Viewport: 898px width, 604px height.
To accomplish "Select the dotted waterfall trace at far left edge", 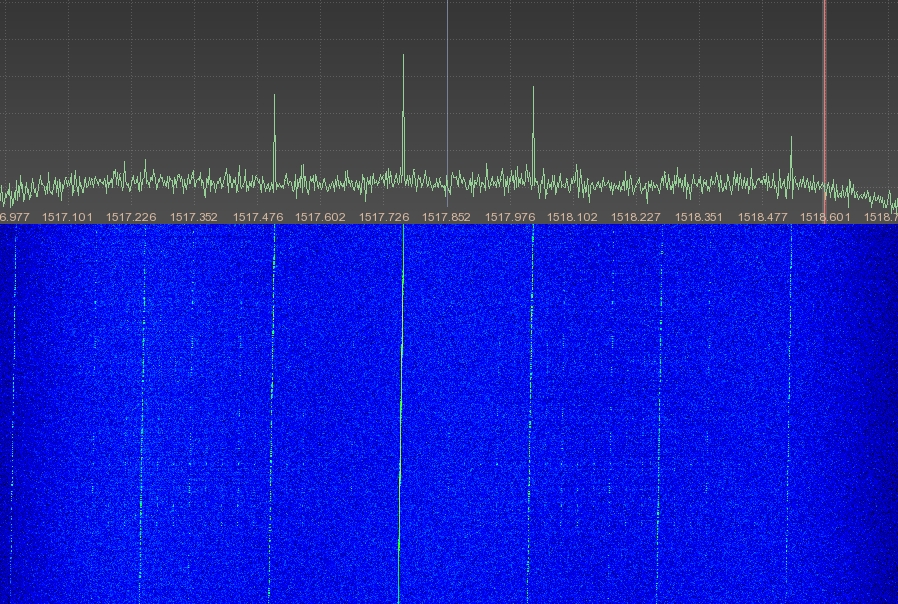I will coord(13,400).
